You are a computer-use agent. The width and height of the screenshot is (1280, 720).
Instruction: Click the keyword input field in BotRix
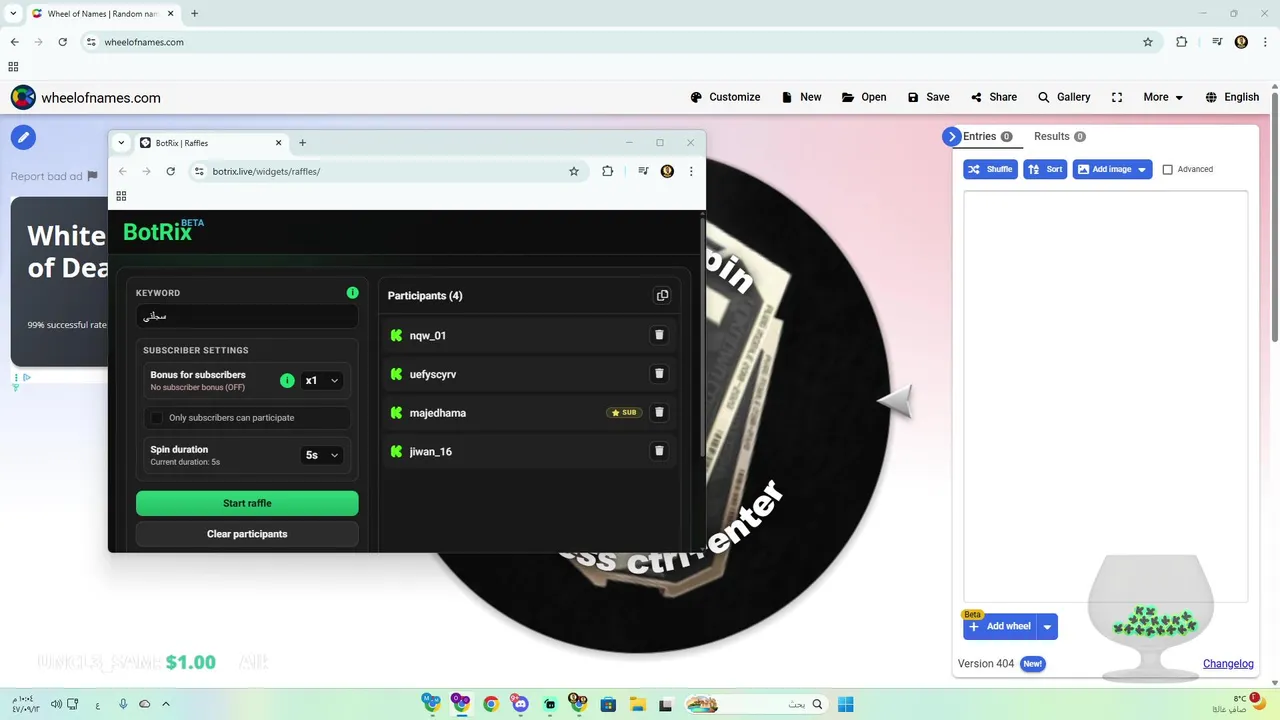click(247, 316)
